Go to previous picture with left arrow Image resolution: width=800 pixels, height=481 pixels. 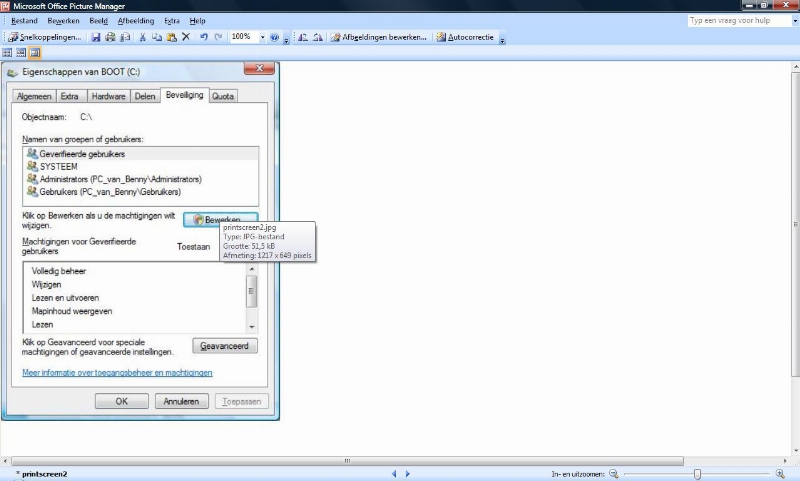pyautogui.click(x=394, y=474)
